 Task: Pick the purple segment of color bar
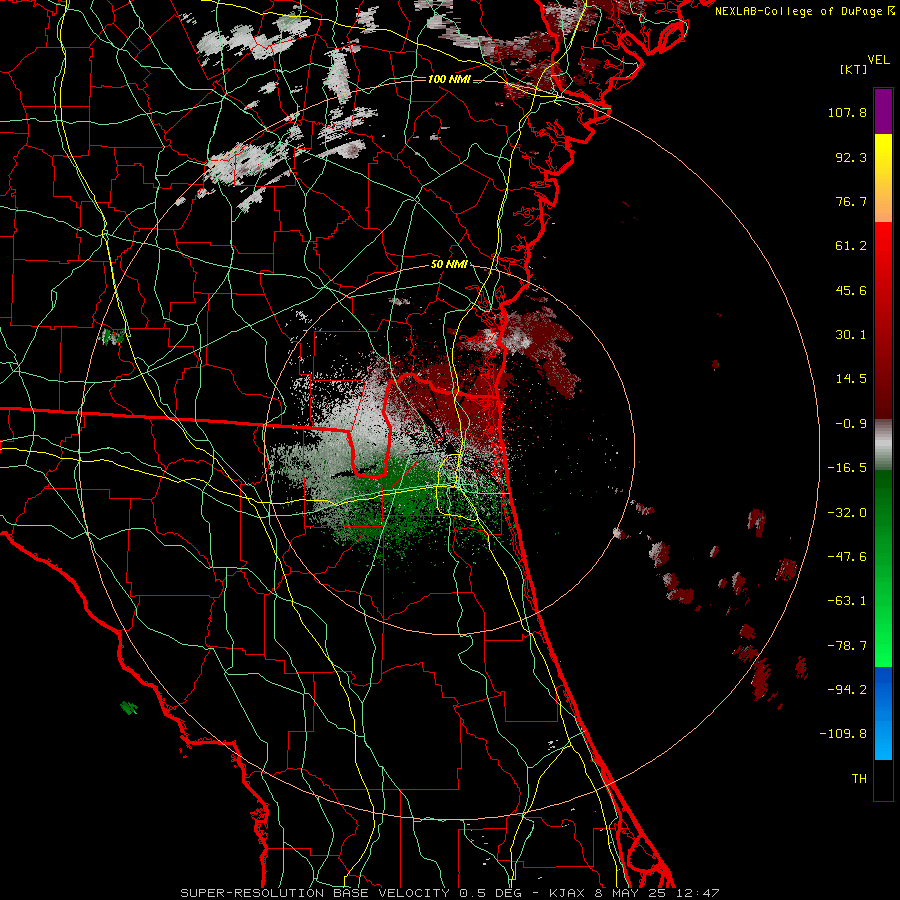coord(883,111)
